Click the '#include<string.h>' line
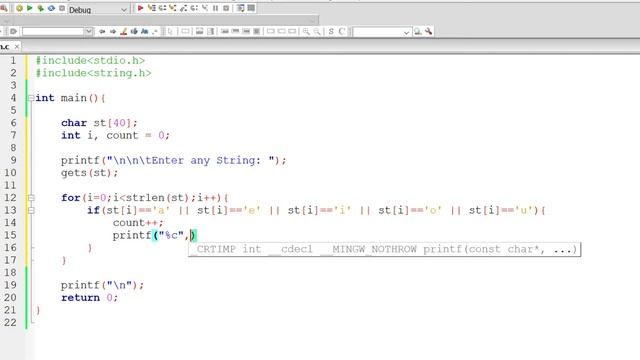This screenshot has height=360, width=640. point(93,73)
